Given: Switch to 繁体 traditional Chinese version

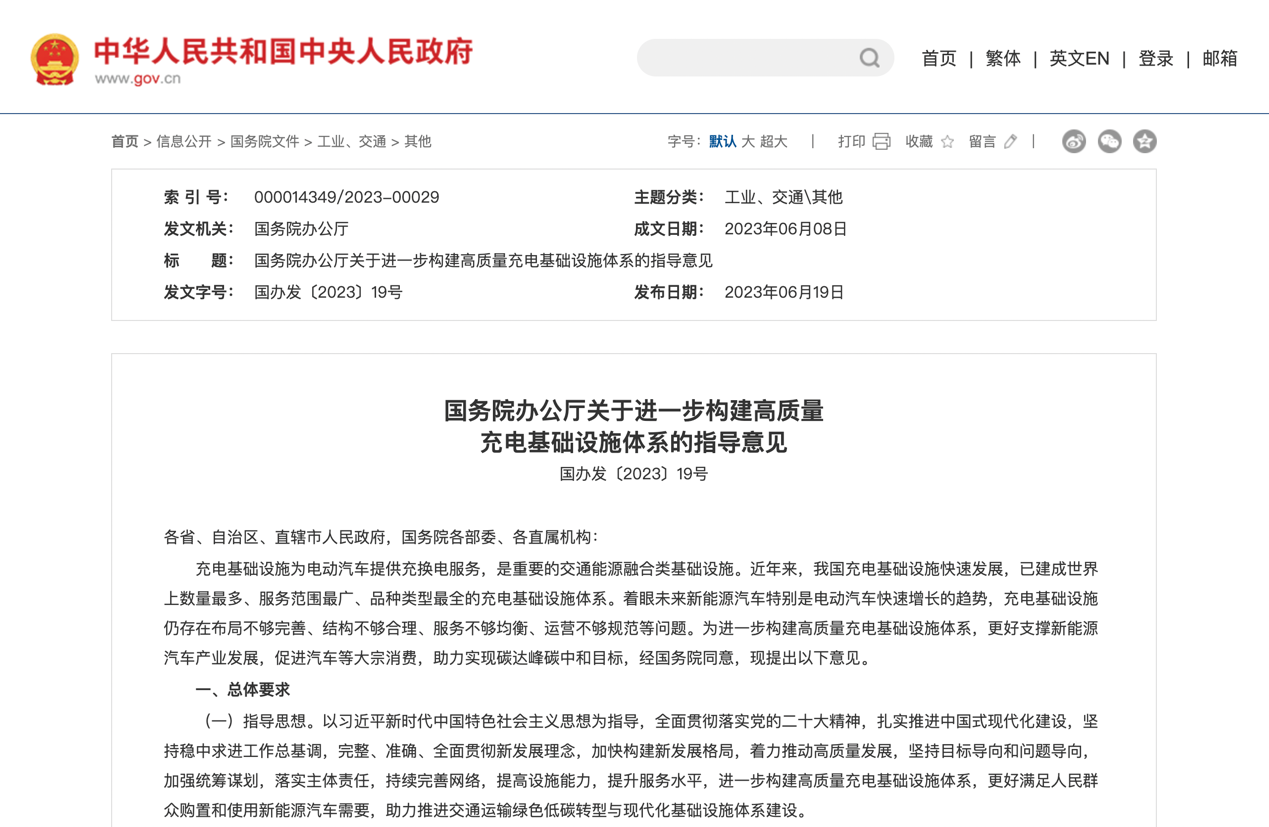Looking at the screenshot, I should tap(1002, 59).
